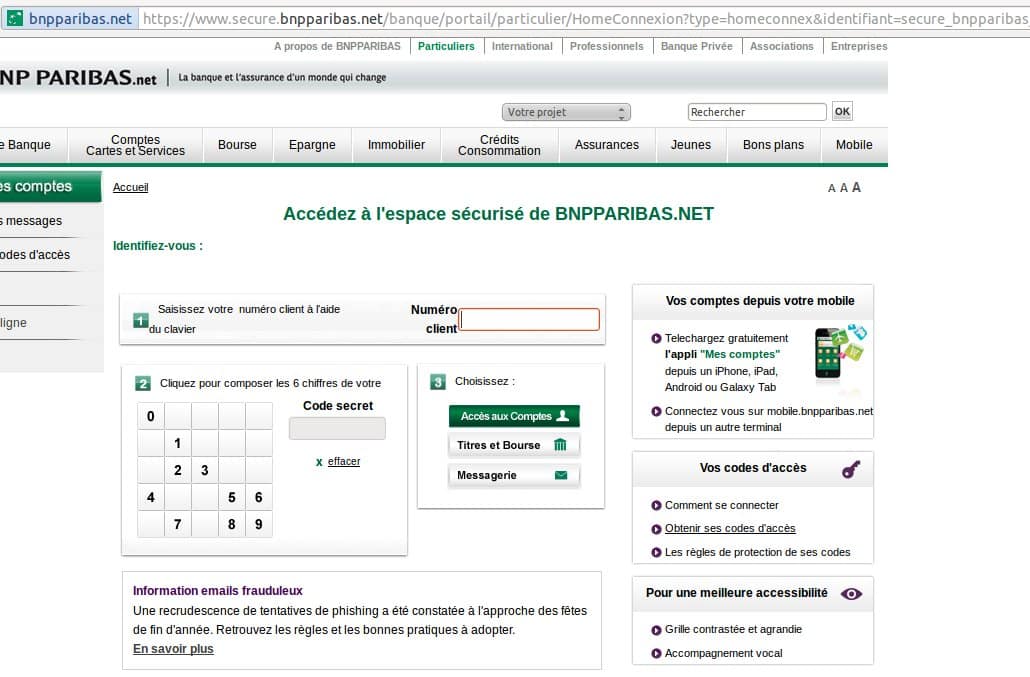Screen dimensions: 1030x677
Task: Click the eye icon for better accessibility
Action: (851, 594)
